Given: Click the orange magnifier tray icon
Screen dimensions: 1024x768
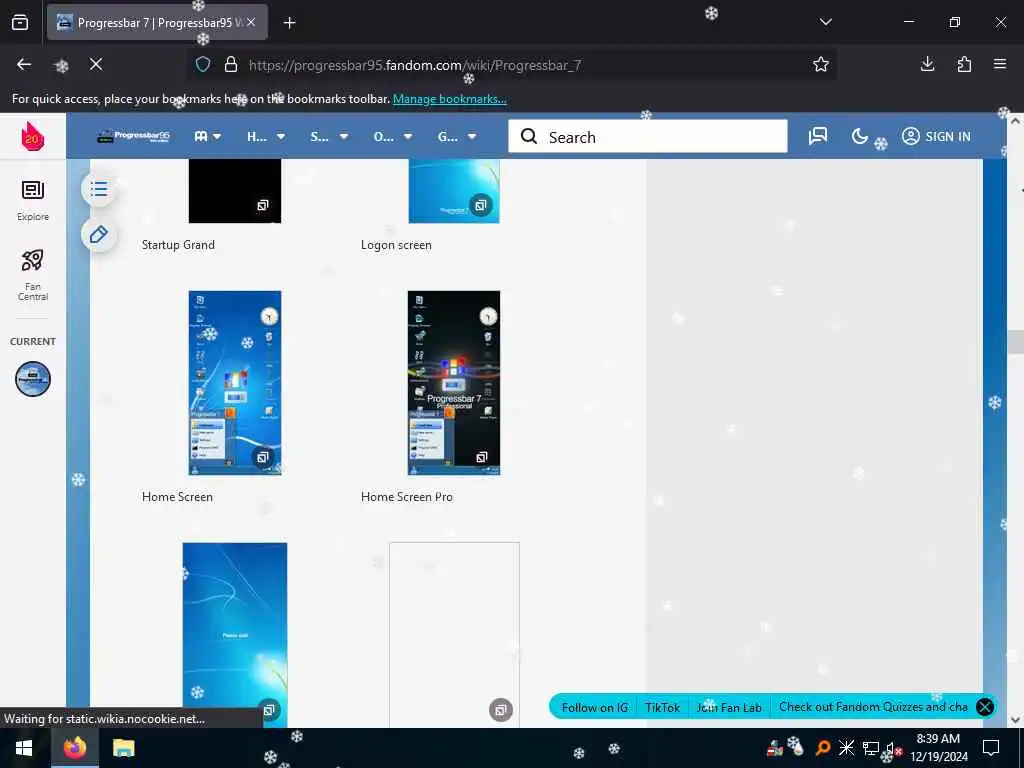Looking at the screenshot, I should [822, 748].
